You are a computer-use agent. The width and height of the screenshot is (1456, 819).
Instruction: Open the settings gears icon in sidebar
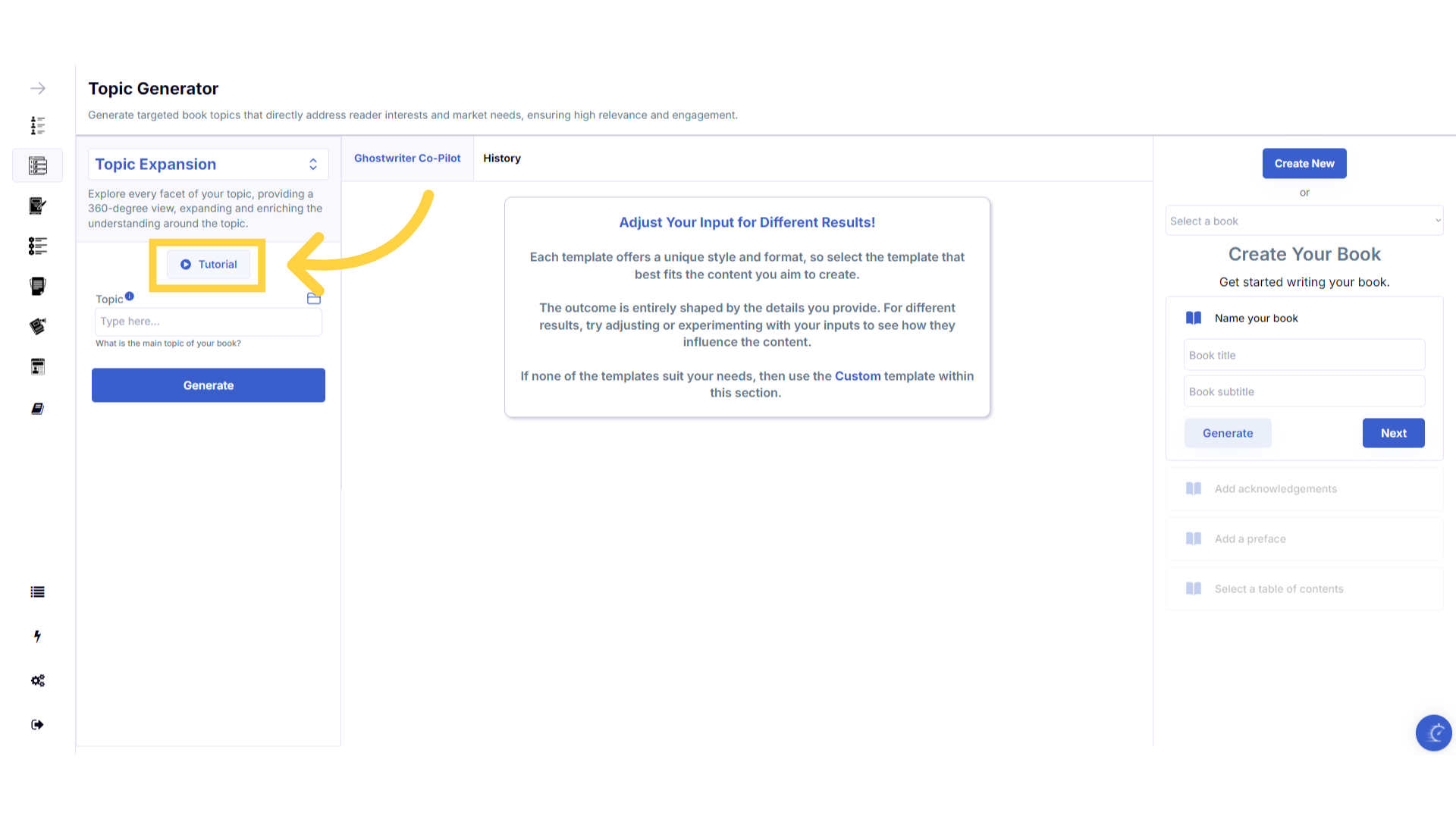pyautogui.click(x=38, y=681)
